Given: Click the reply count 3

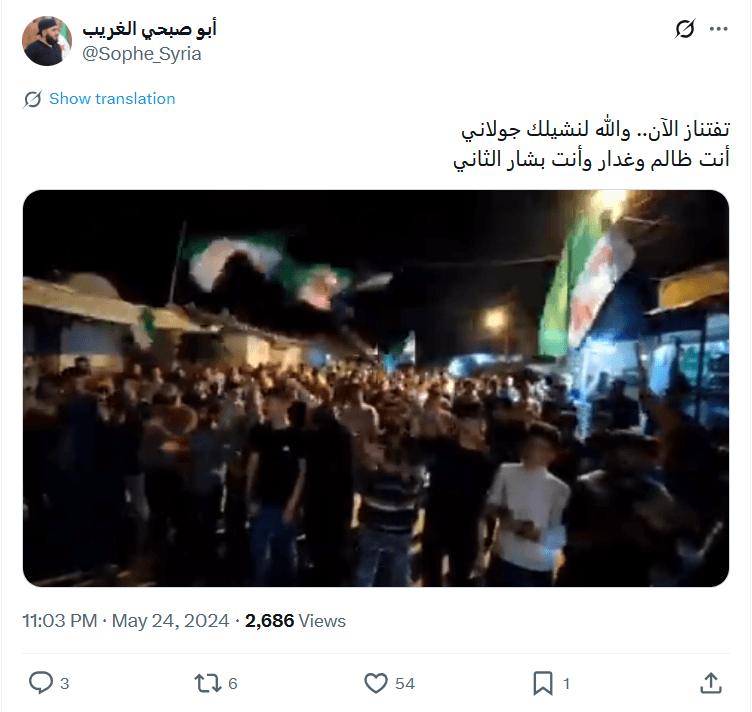Looking at the screenshot, I should [x=65, y=683].
